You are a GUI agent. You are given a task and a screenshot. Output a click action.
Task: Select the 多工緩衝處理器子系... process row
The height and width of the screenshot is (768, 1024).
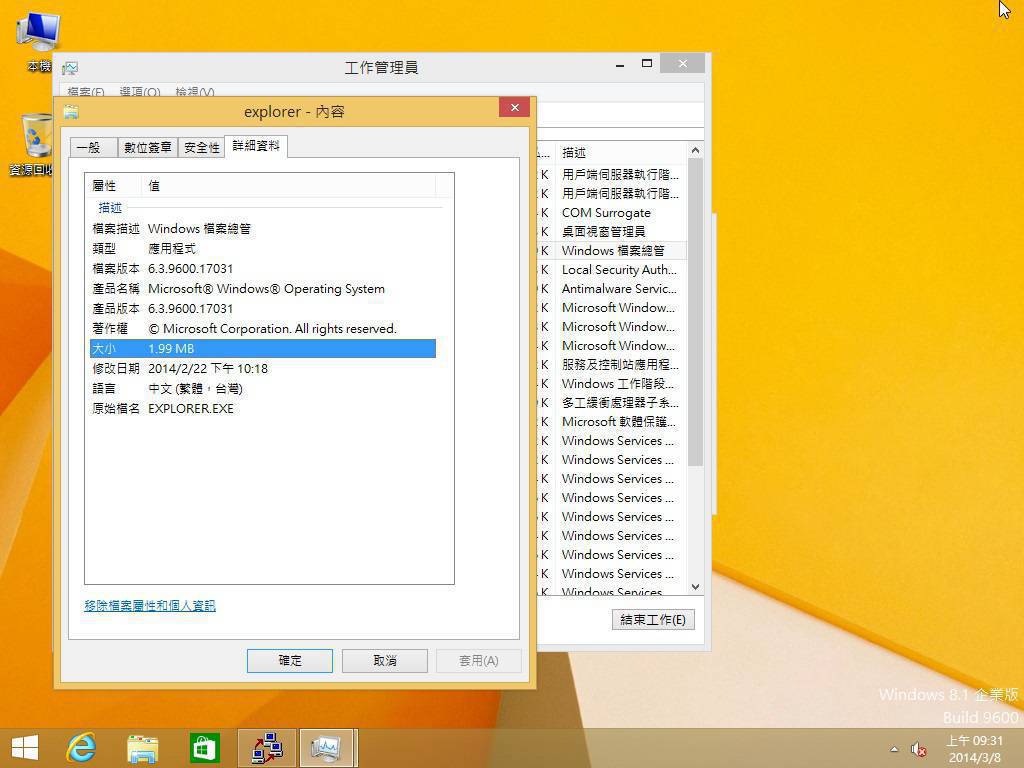tap(613, 402)
